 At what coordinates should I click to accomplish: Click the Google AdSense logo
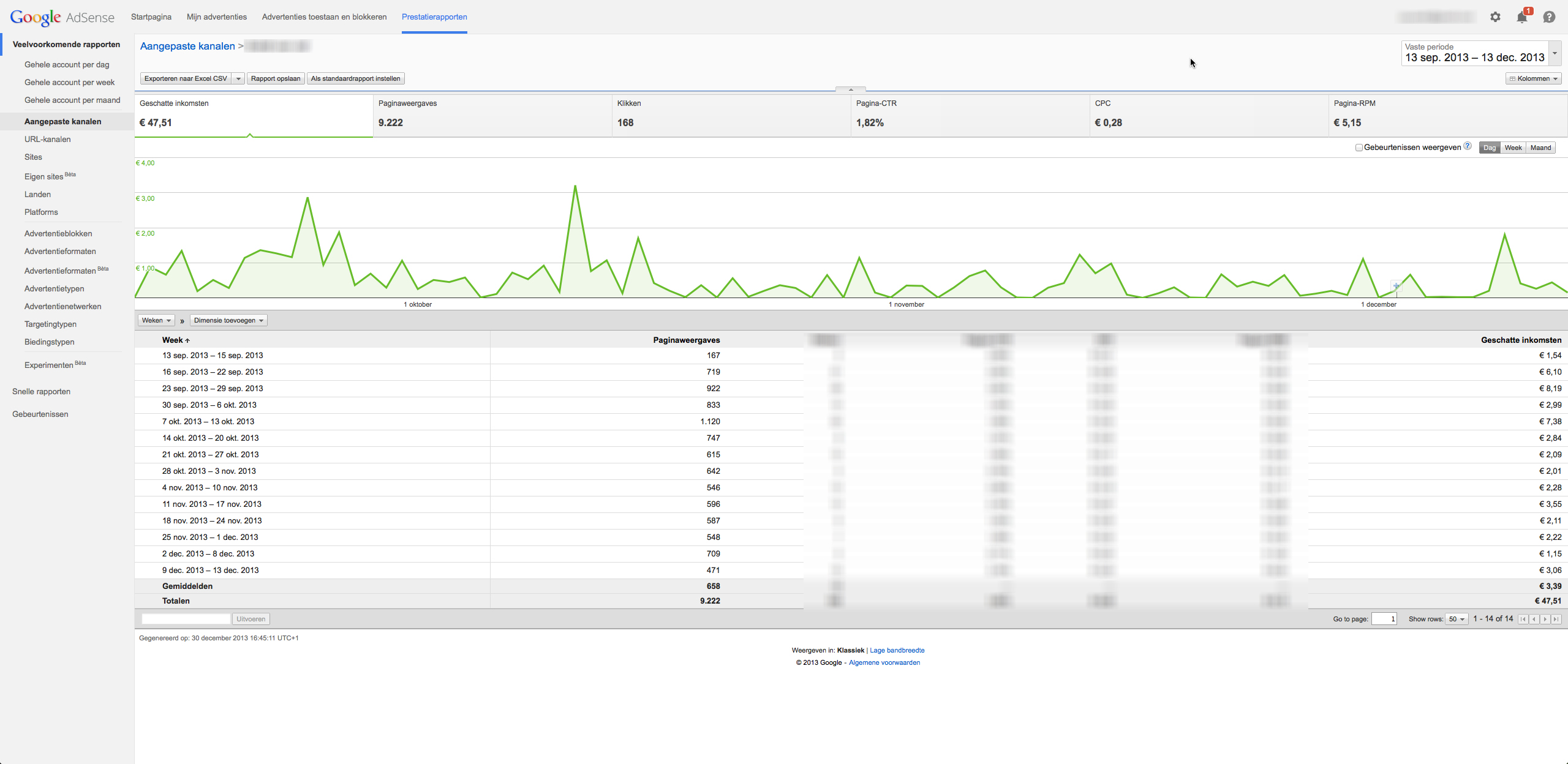[x=62, y=17]
